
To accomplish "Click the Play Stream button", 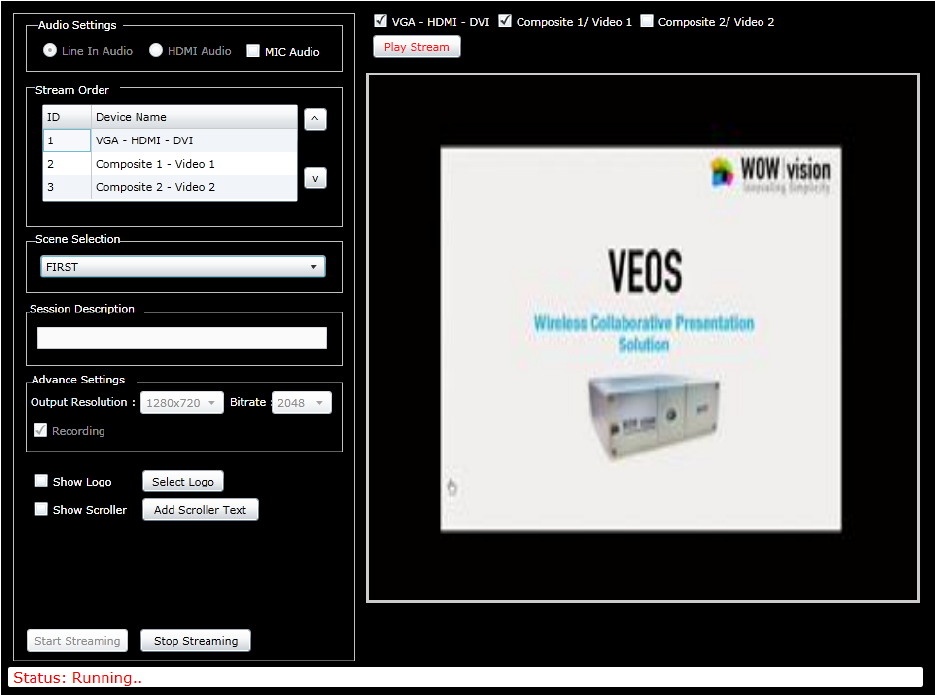I will tap(416, 46).
